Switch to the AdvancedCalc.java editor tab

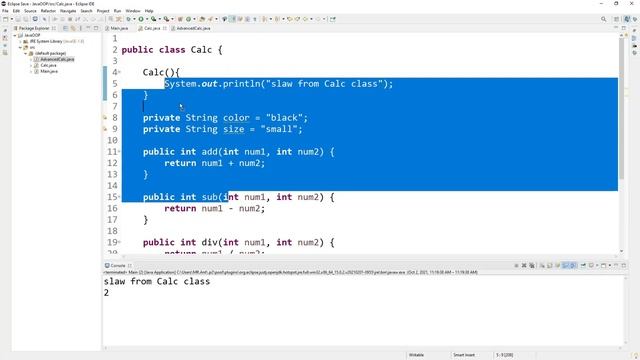pyautogui.click(x=191, y=28)
